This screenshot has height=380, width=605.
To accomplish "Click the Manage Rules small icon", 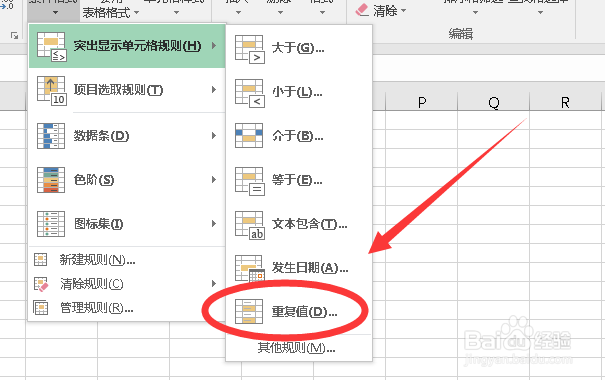I will [41, 308].
